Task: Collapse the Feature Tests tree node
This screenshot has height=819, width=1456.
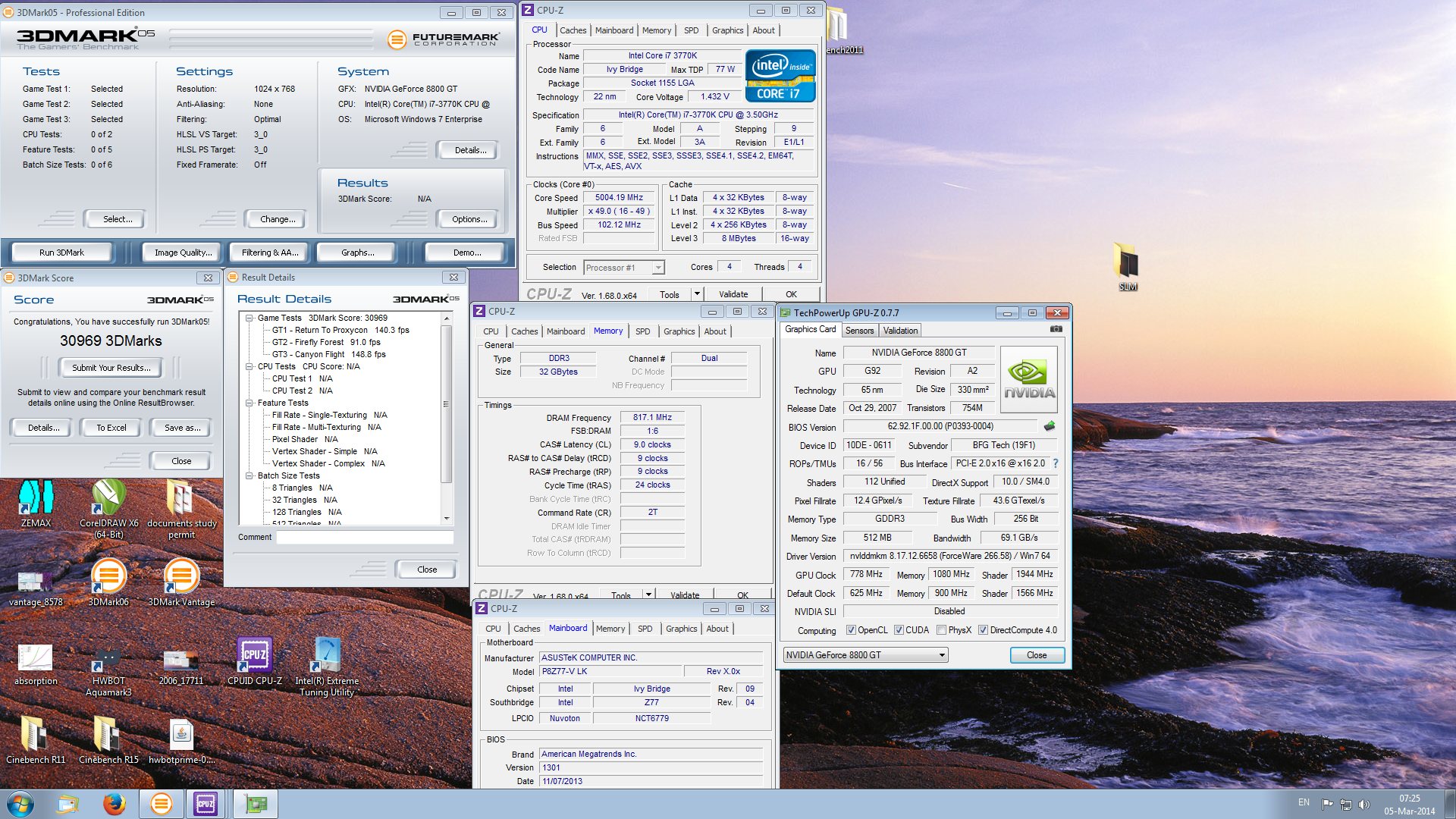Action: coord(249,403)
